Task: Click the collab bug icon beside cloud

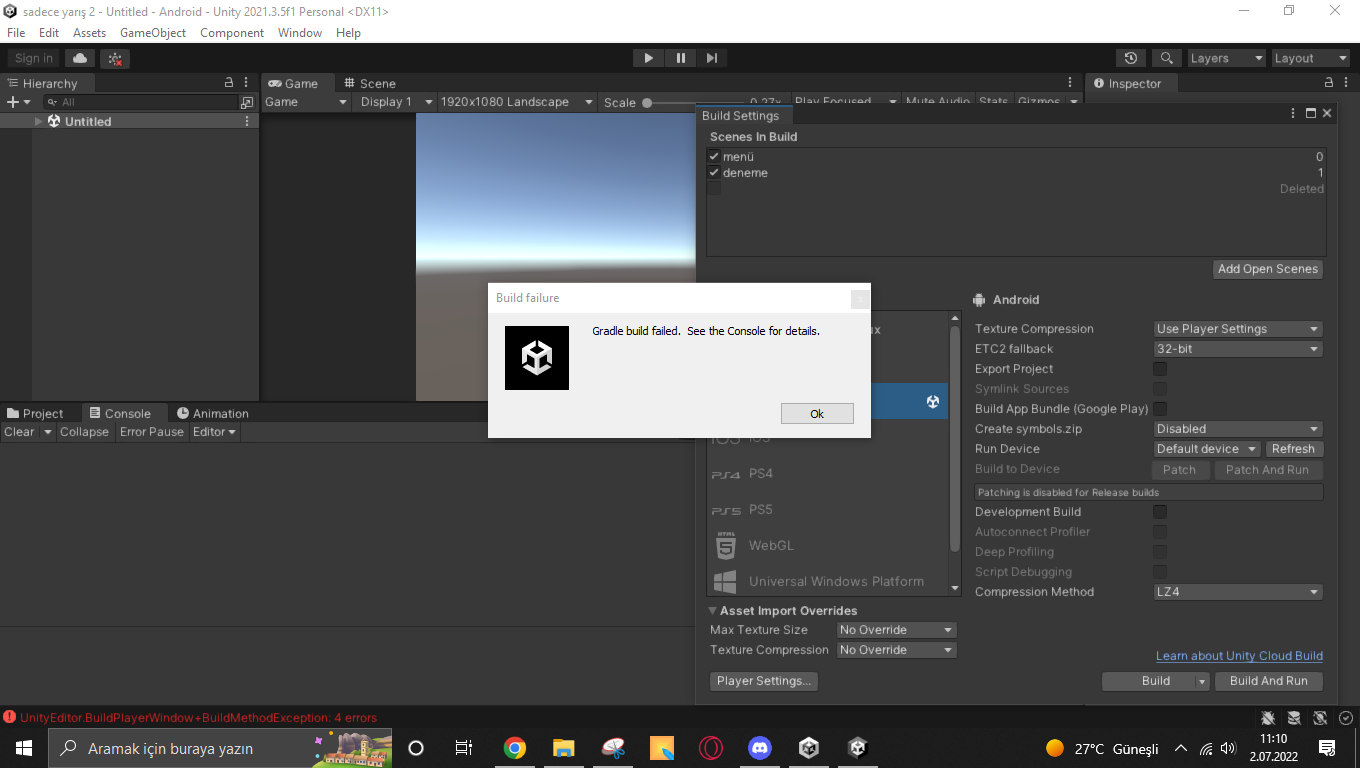Action: 115,58
